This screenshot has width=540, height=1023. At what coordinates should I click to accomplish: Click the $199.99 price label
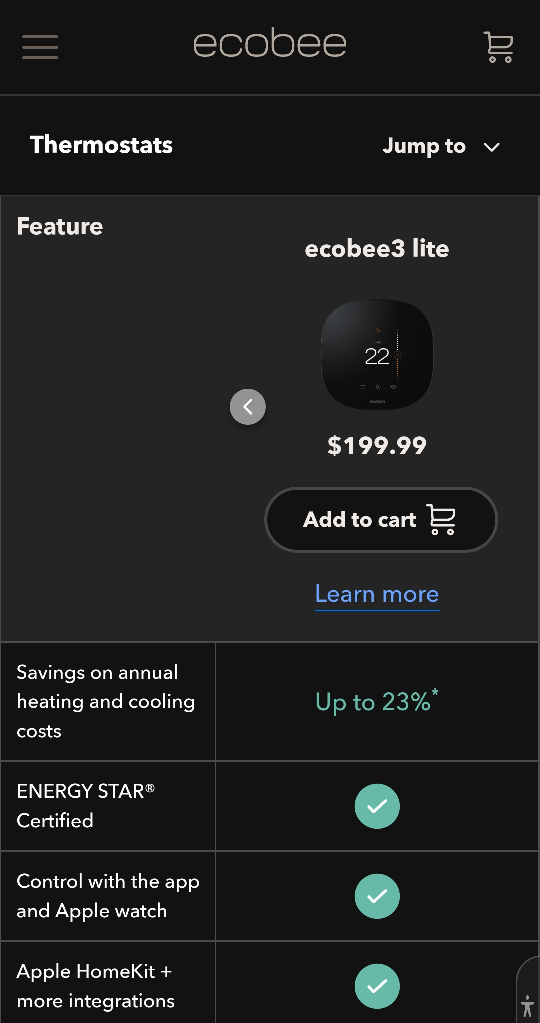377,446
